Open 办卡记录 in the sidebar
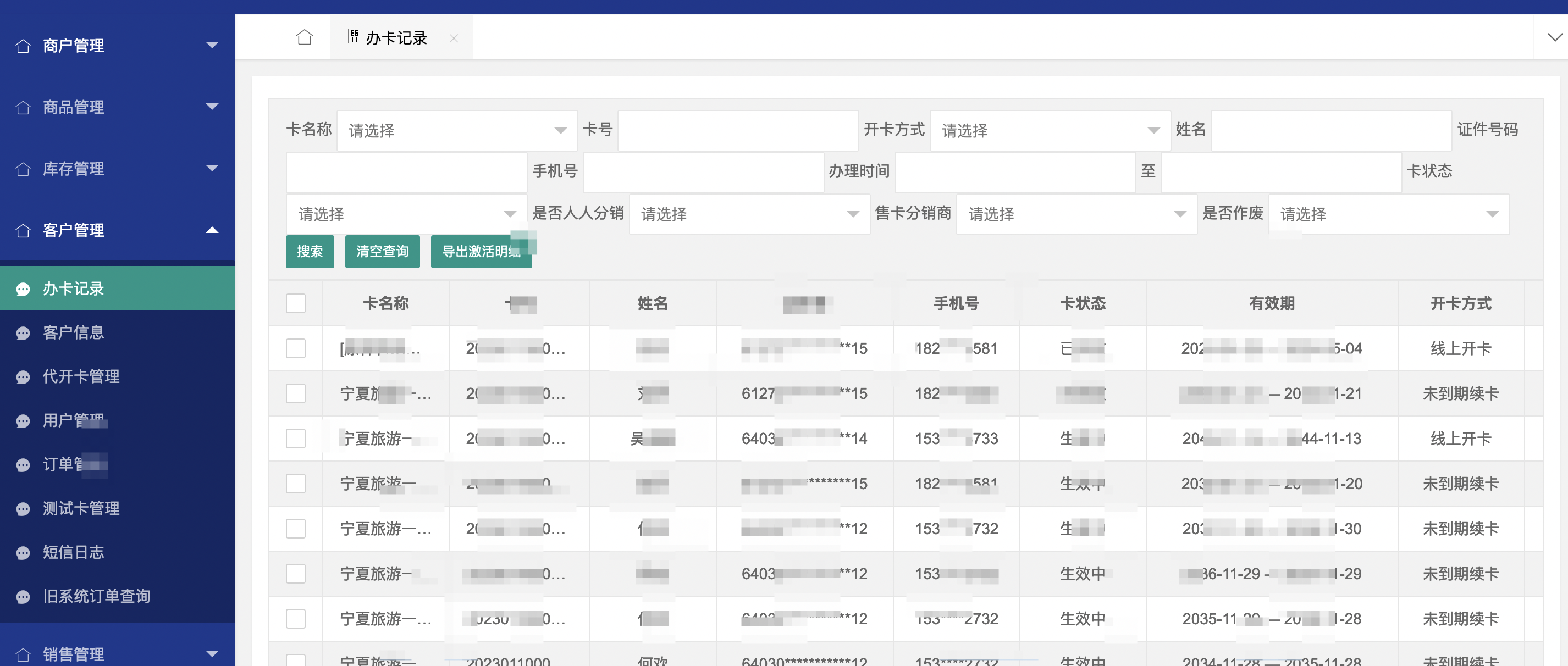The height and width of the screenshot is (666, 1568). click(x=118, y=289)
